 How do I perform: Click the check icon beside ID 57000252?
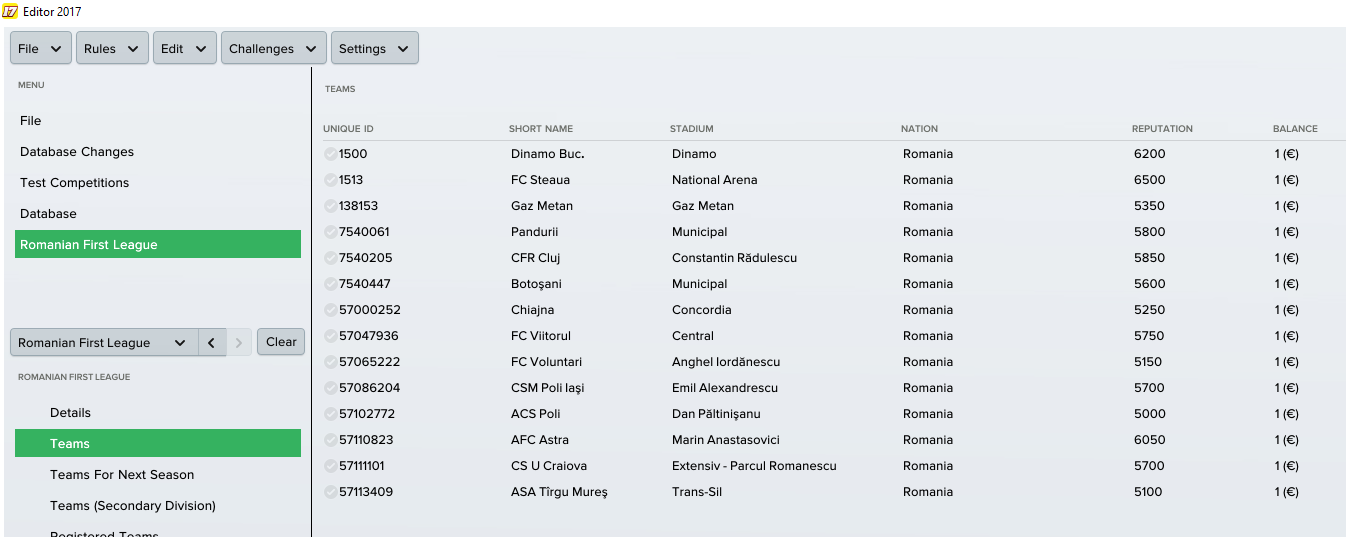pos(331,310)
